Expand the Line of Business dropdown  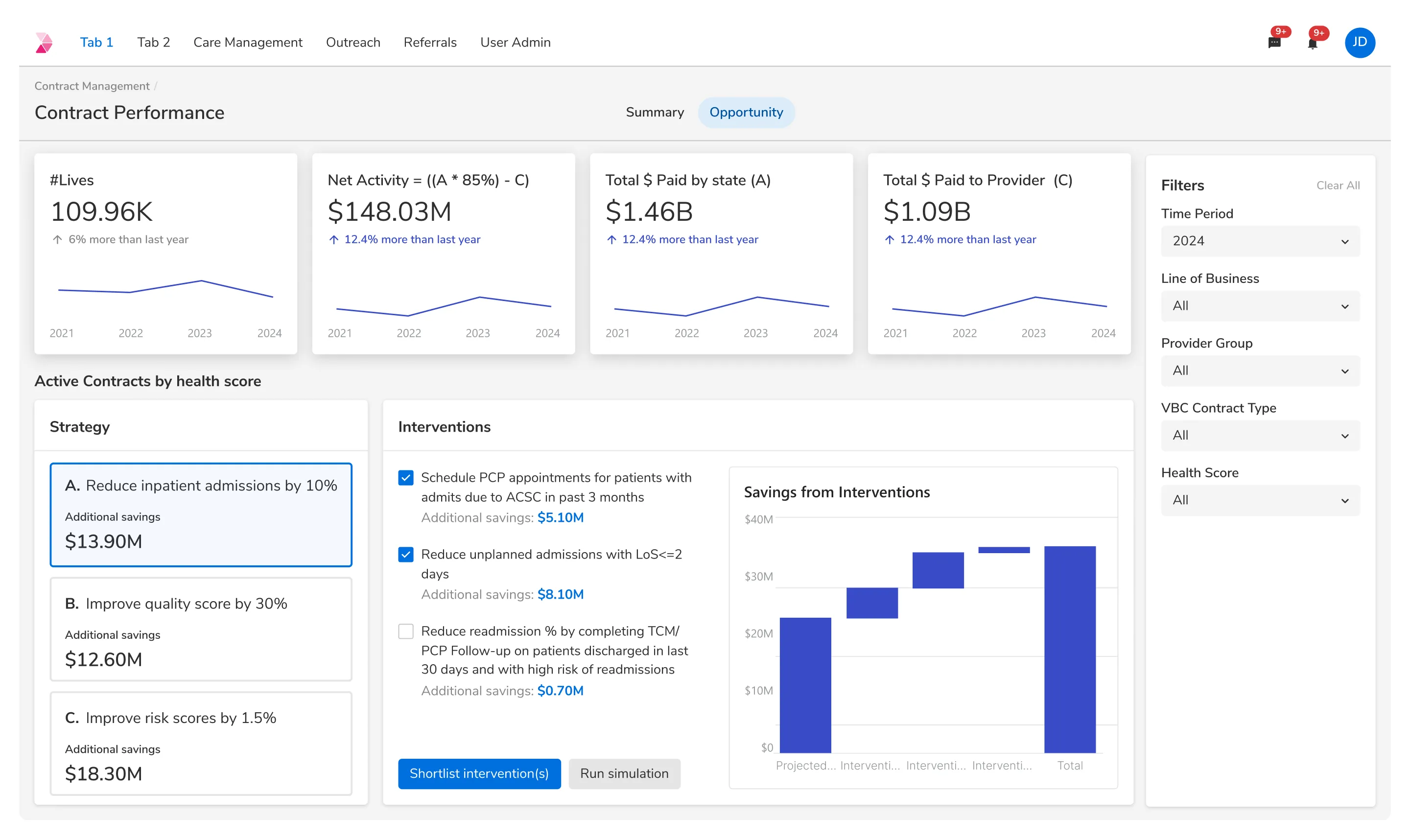[1260, 305]
